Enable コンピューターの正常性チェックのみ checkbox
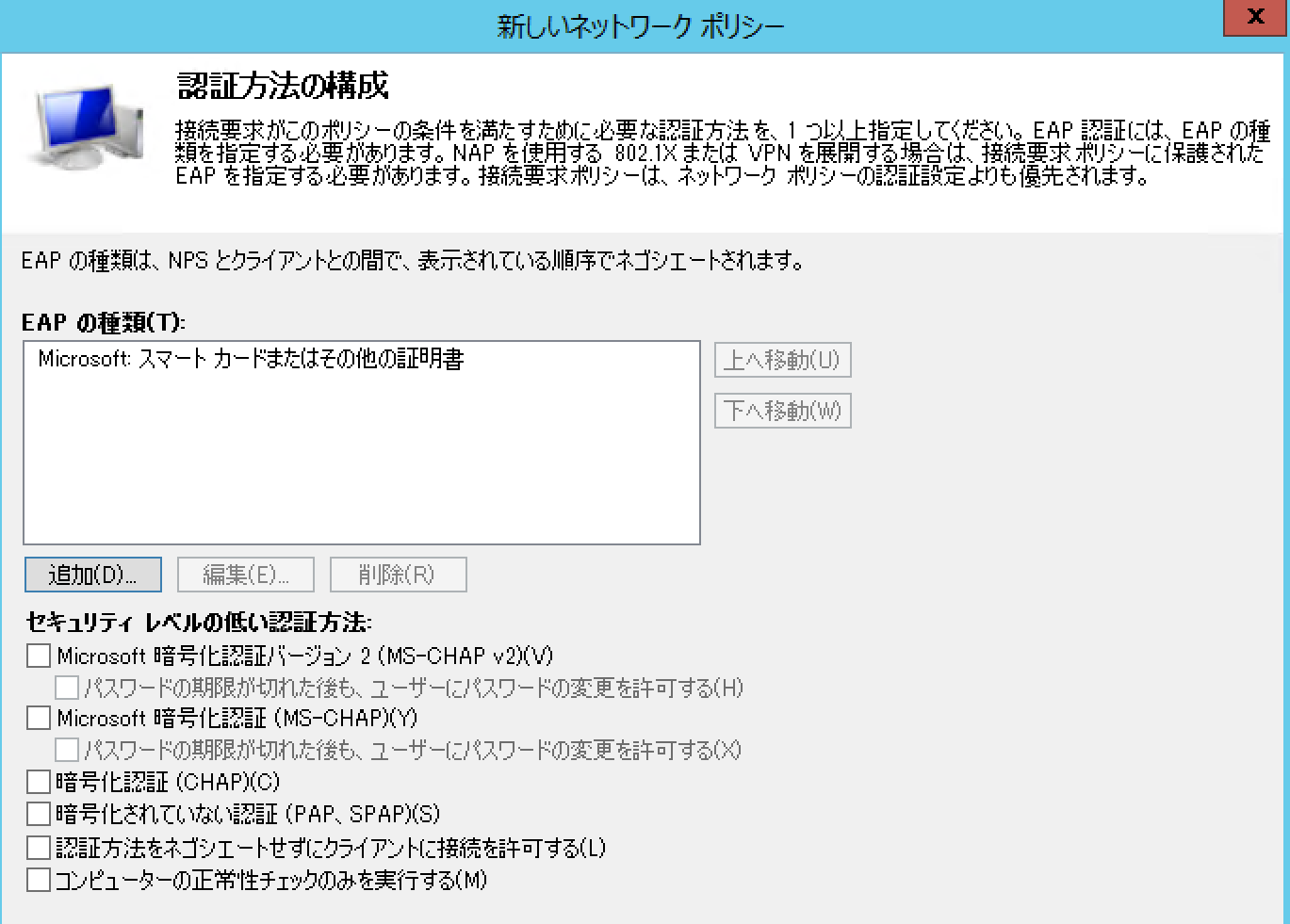This screenshot has height=924, width=1290. click(39, 880)
